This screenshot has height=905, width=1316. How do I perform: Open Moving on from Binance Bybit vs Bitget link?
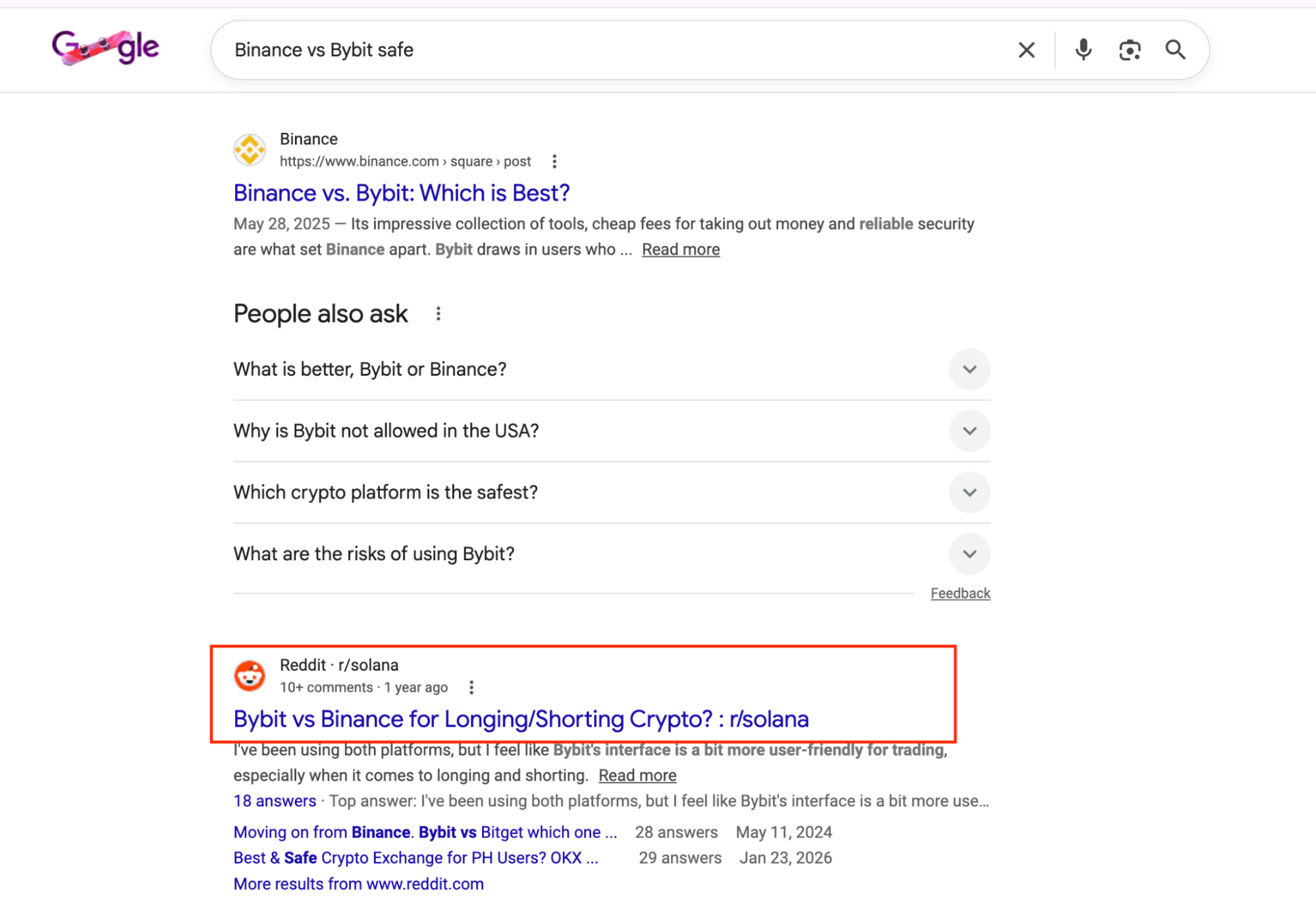[425, 832]
